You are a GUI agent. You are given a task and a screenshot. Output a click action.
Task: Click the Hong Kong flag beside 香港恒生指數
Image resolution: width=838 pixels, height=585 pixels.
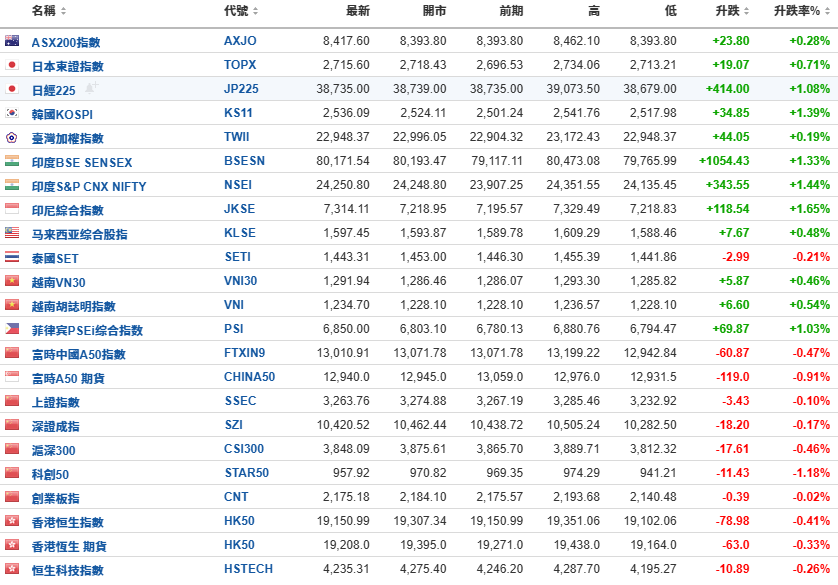click(12, 520)
